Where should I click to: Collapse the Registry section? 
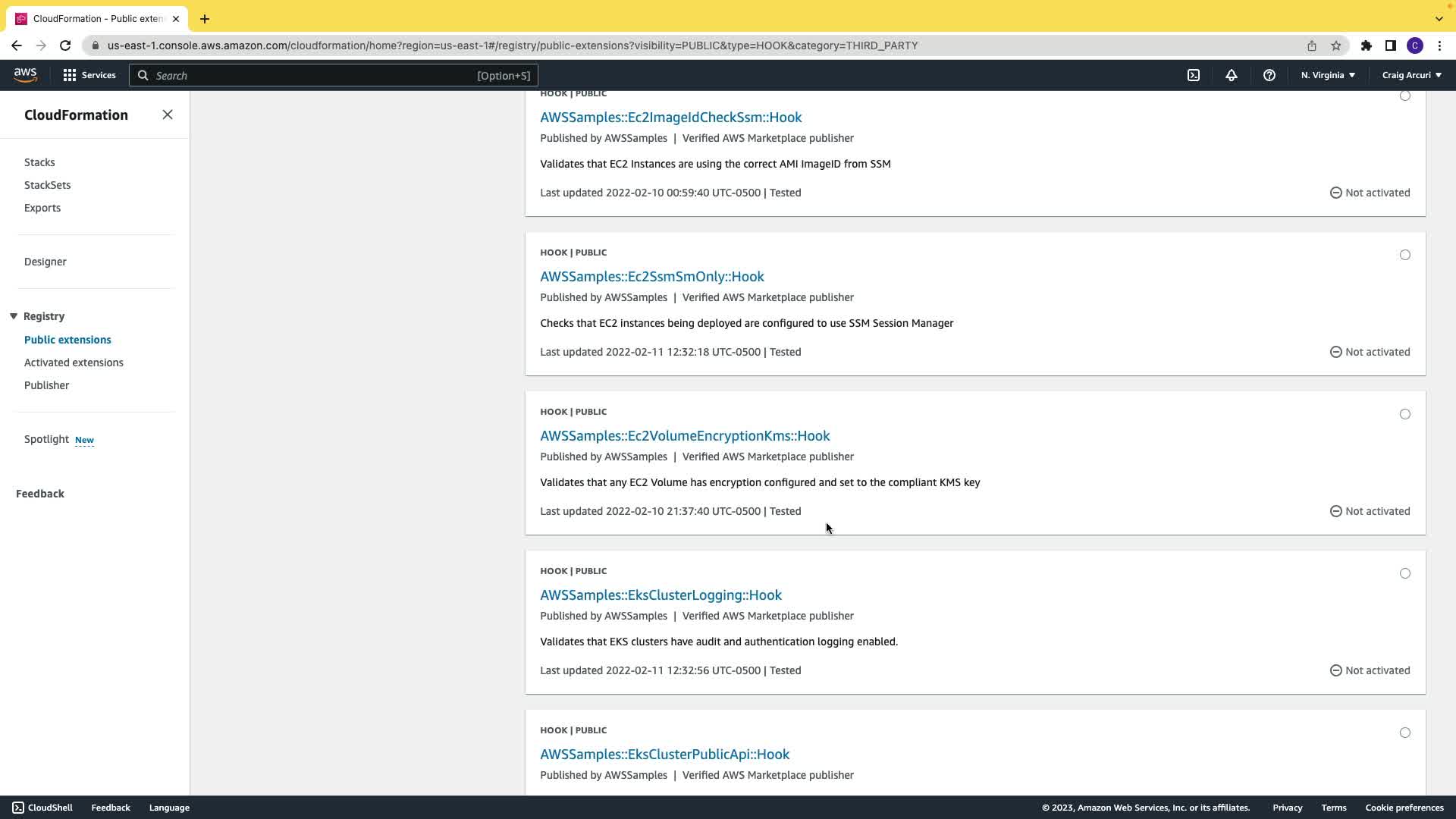point(14,316)
